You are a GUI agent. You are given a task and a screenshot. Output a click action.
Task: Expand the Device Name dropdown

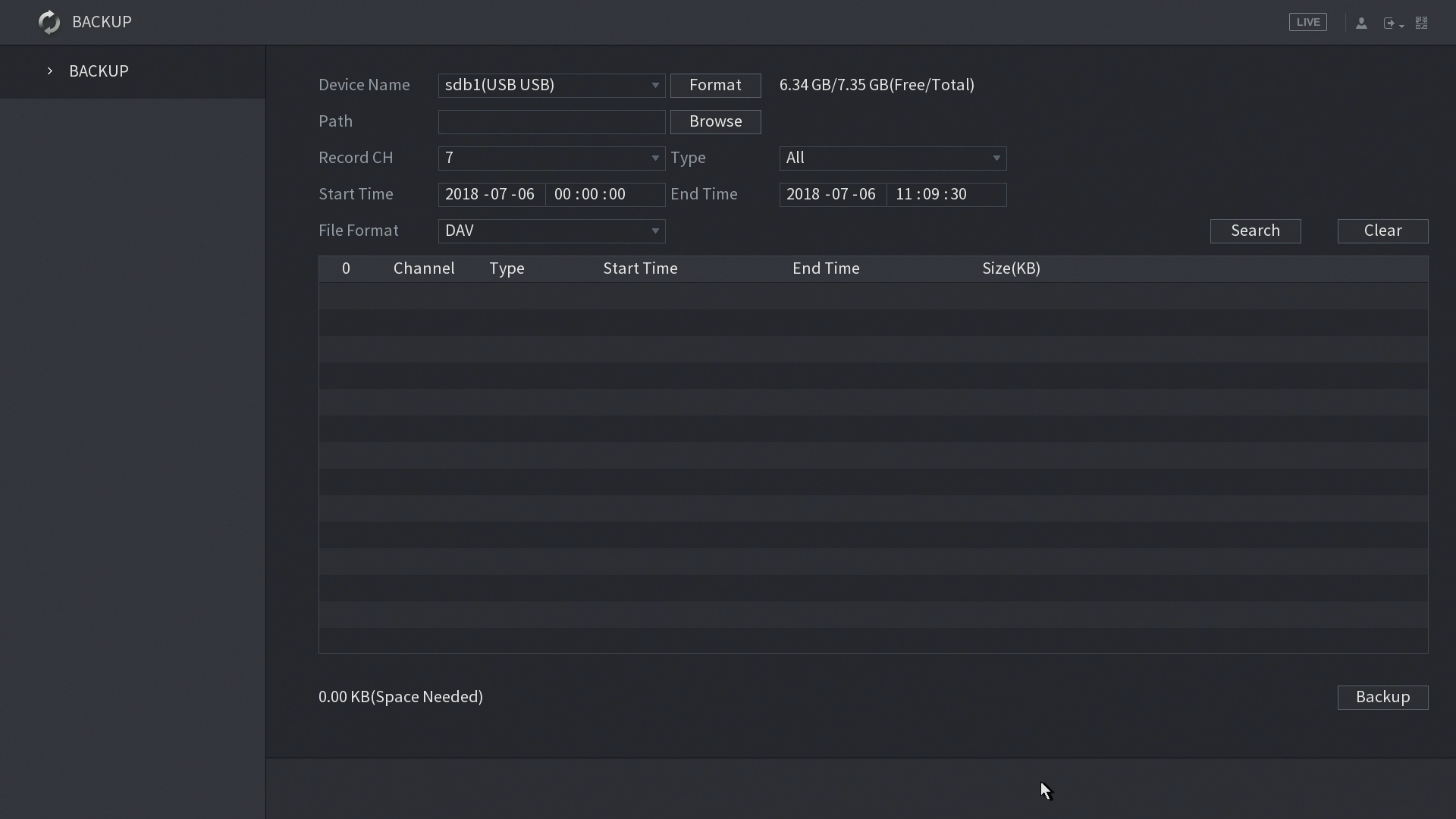coord(551,85)
